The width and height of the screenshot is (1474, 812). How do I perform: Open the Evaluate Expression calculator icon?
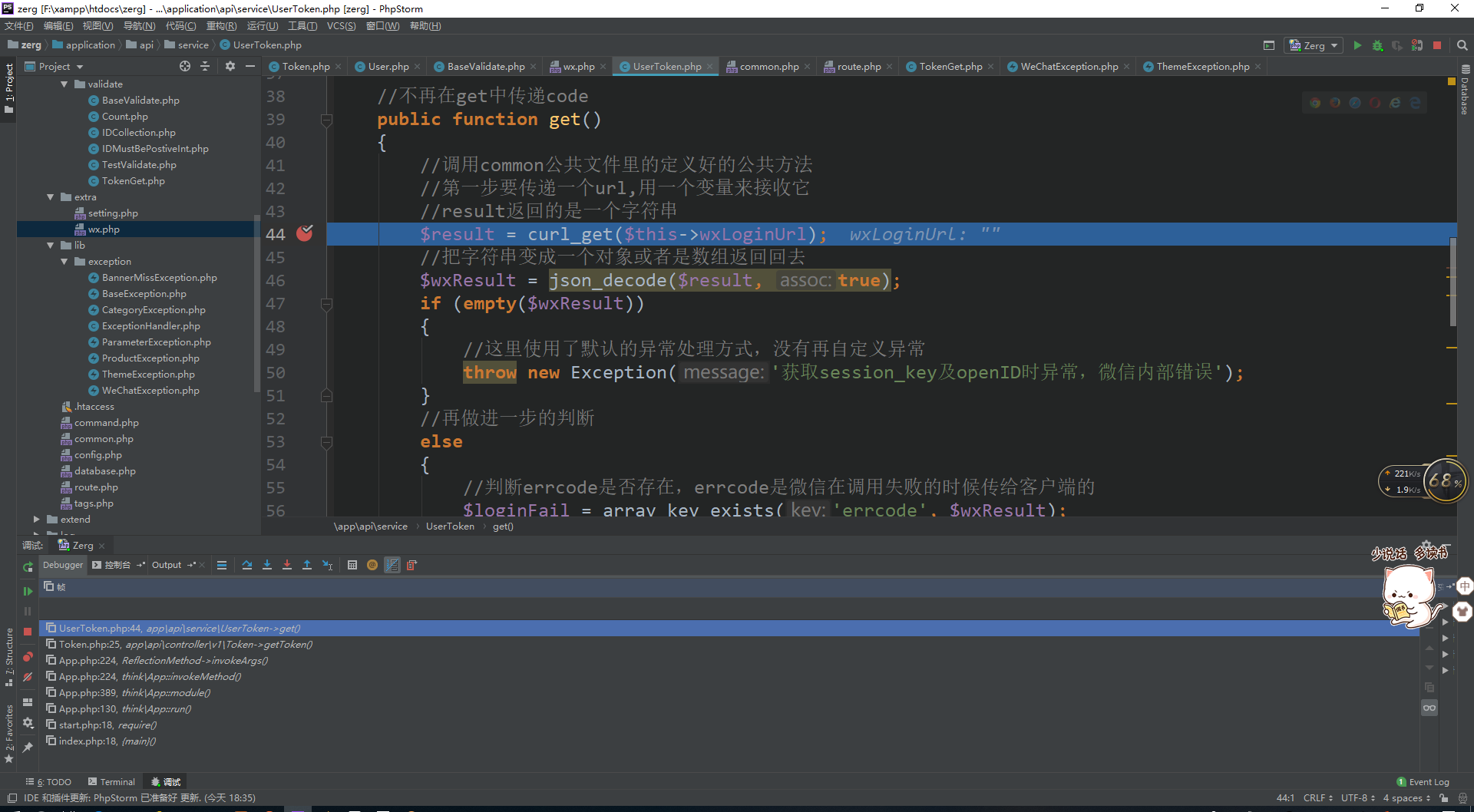(x=352, y=566)
